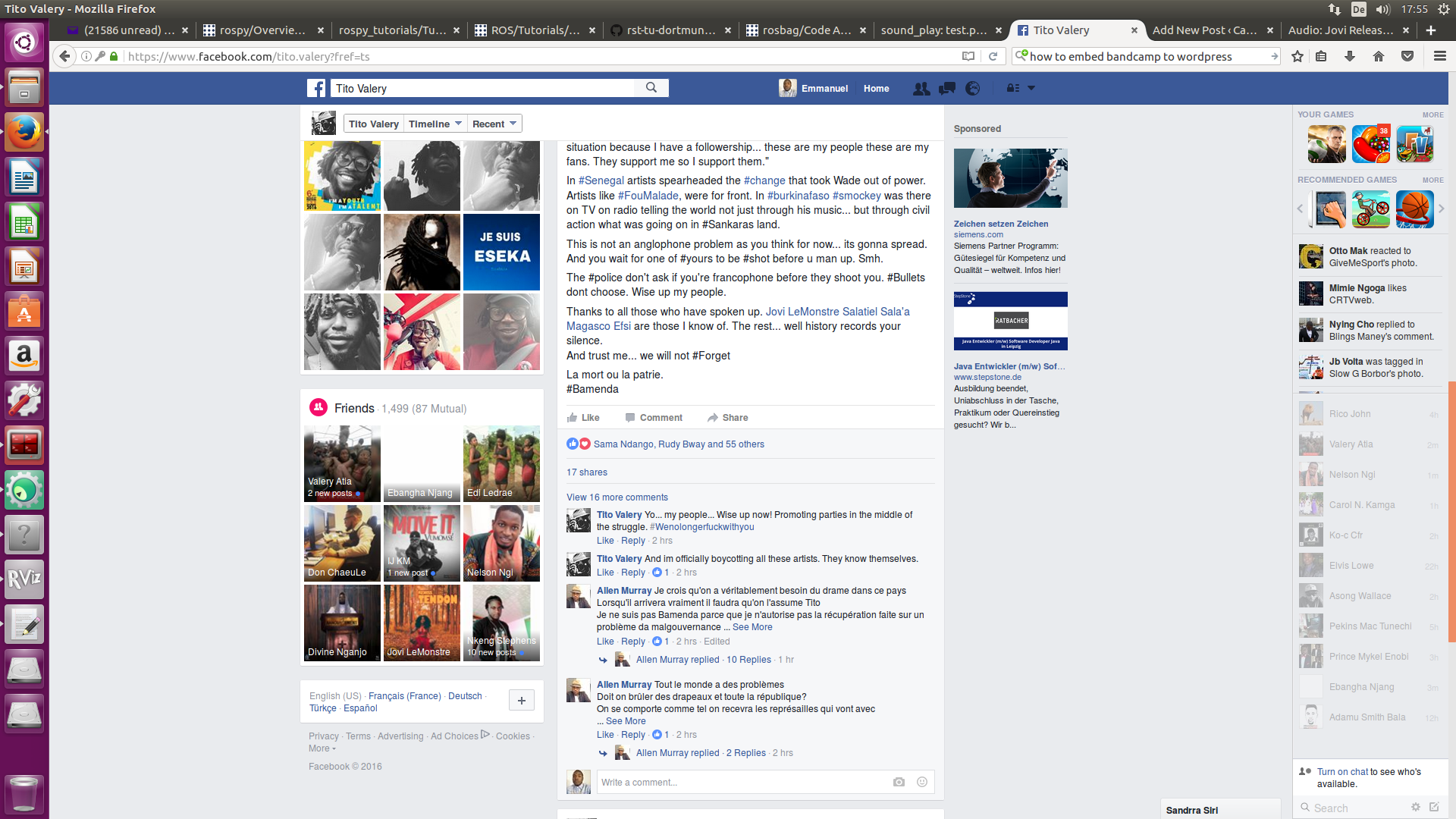Open chat options gear icon

[1415, 807]
